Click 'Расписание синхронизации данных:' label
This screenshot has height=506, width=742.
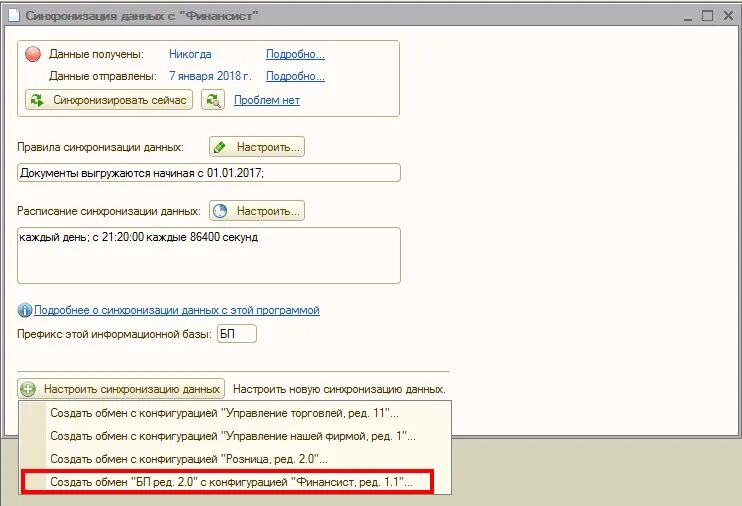pos(109,211)
